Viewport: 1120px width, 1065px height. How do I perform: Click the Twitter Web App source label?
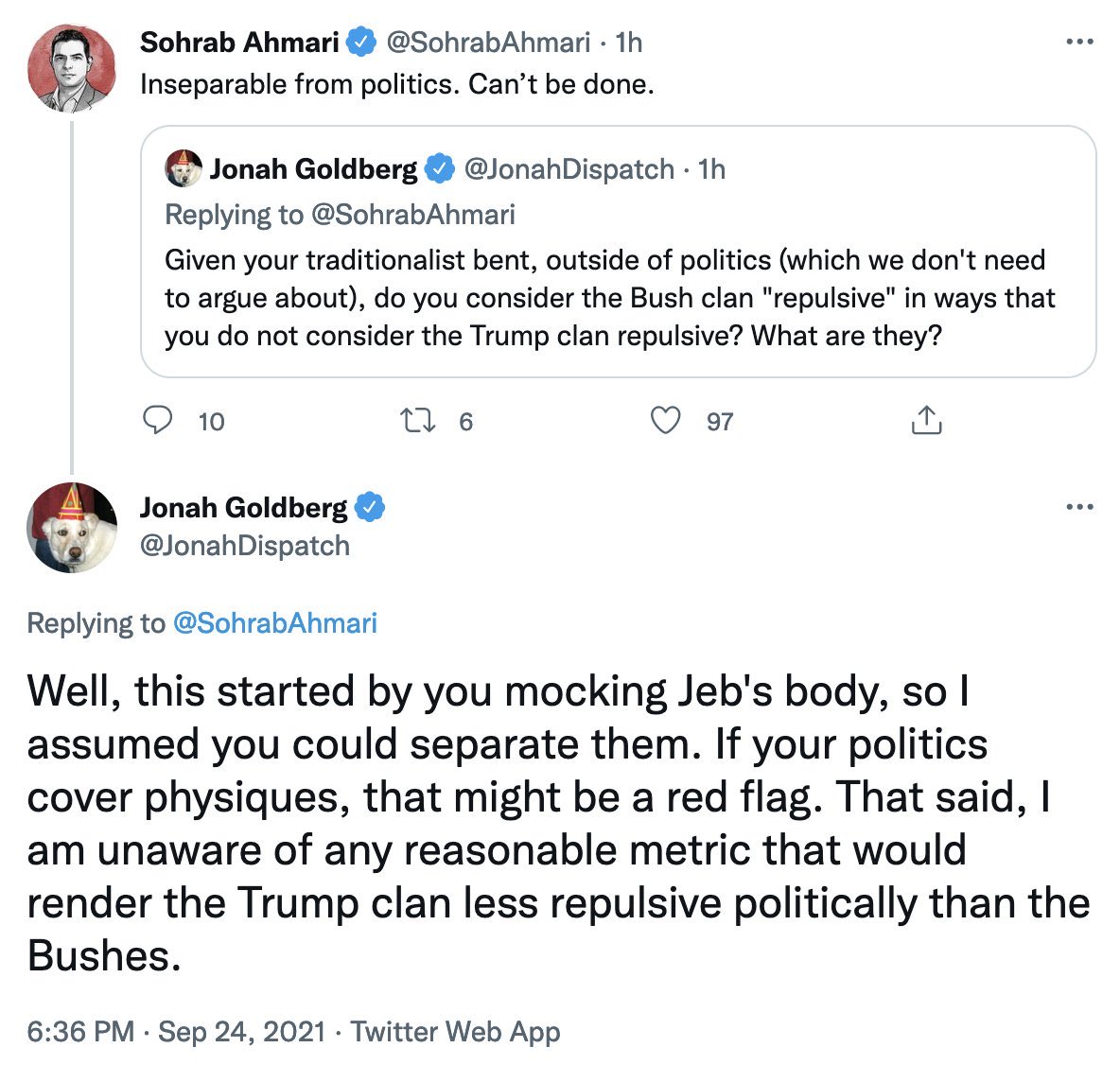(x=455, y=1031)
